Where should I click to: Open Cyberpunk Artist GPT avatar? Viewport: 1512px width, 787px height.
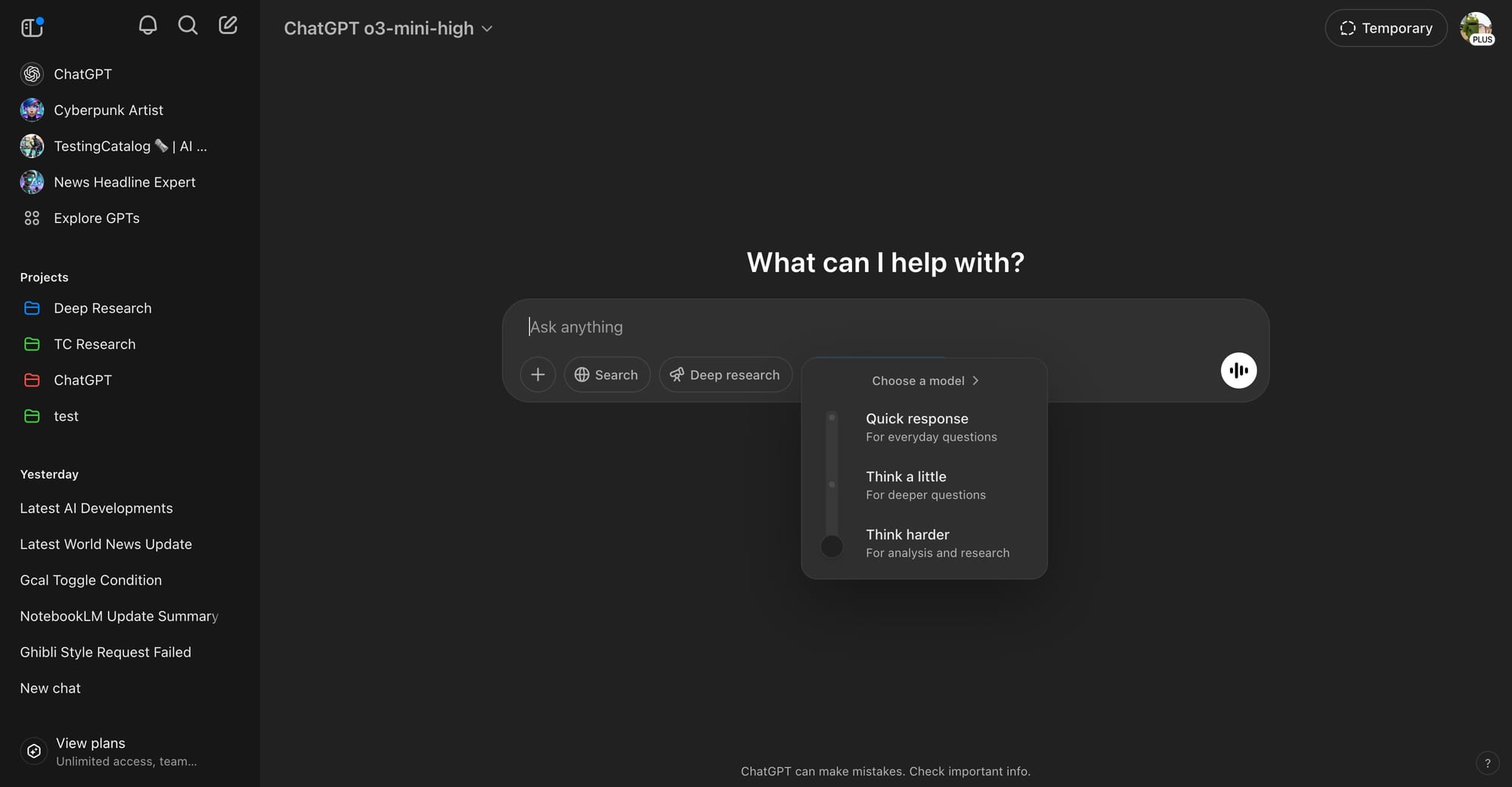point(32,110)
